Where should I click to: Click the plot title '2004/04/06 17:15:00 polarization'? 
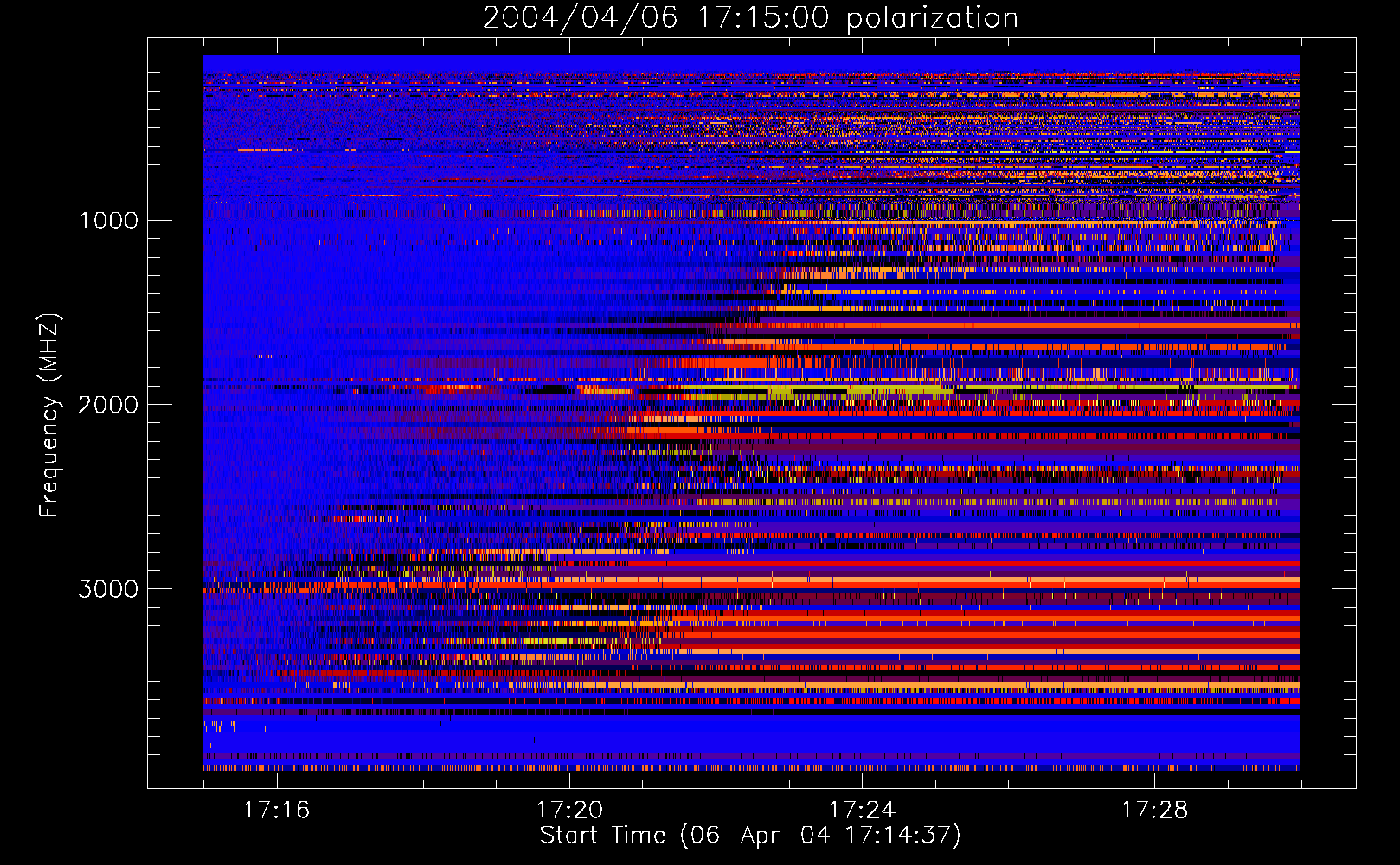click(x=750, y=18)
